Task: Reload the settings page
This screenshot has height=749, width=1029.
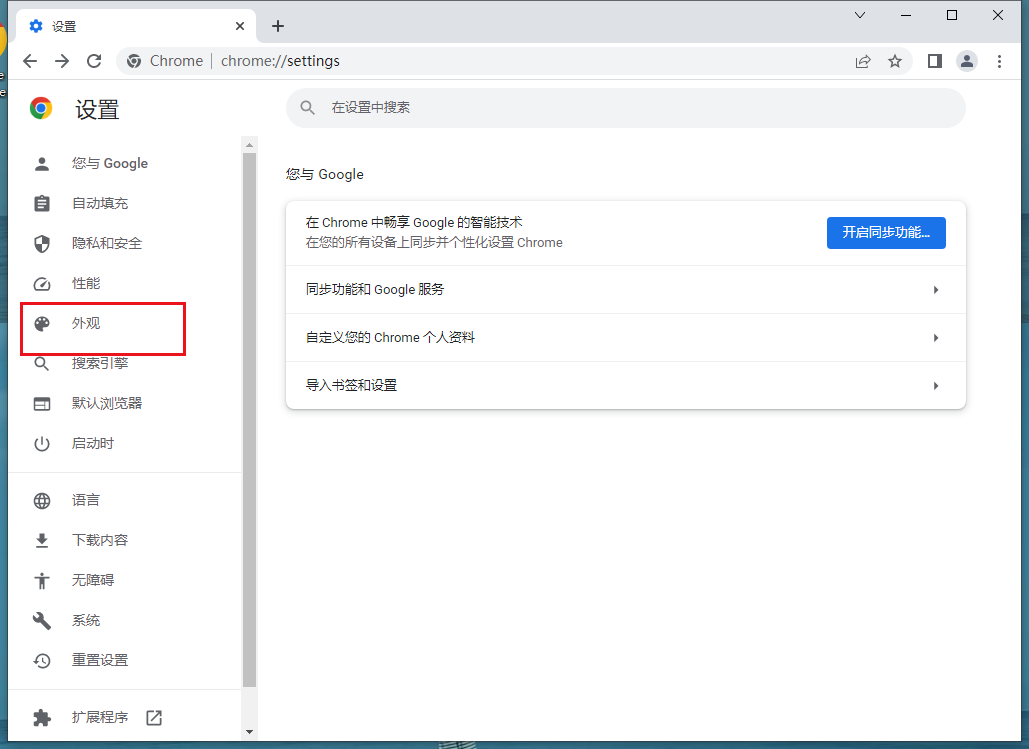Action: 94,61
